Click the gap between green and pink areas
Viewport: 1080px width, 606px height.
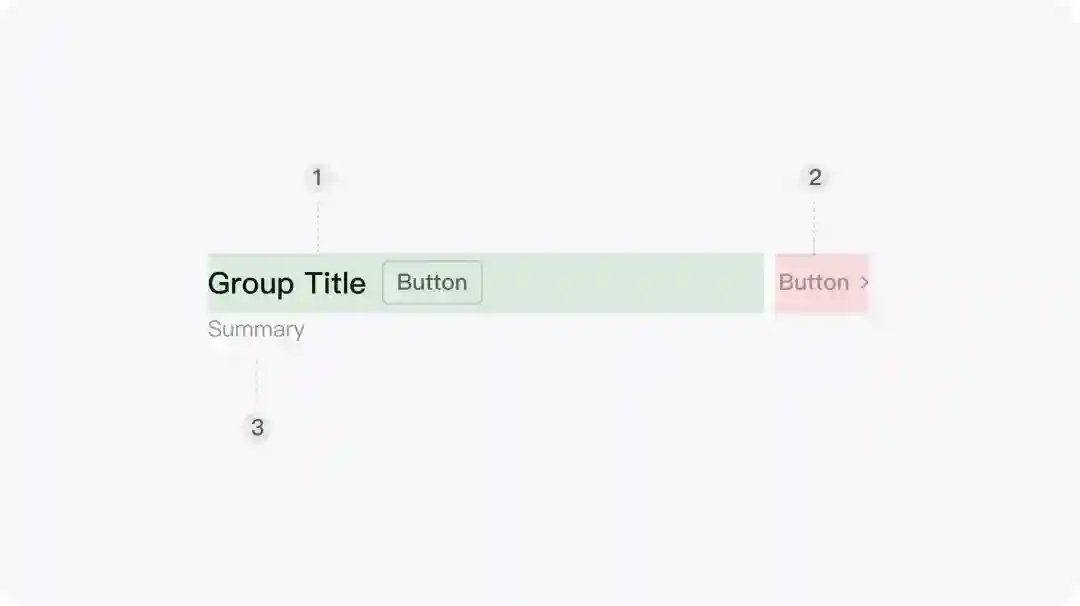click(769, 283)
